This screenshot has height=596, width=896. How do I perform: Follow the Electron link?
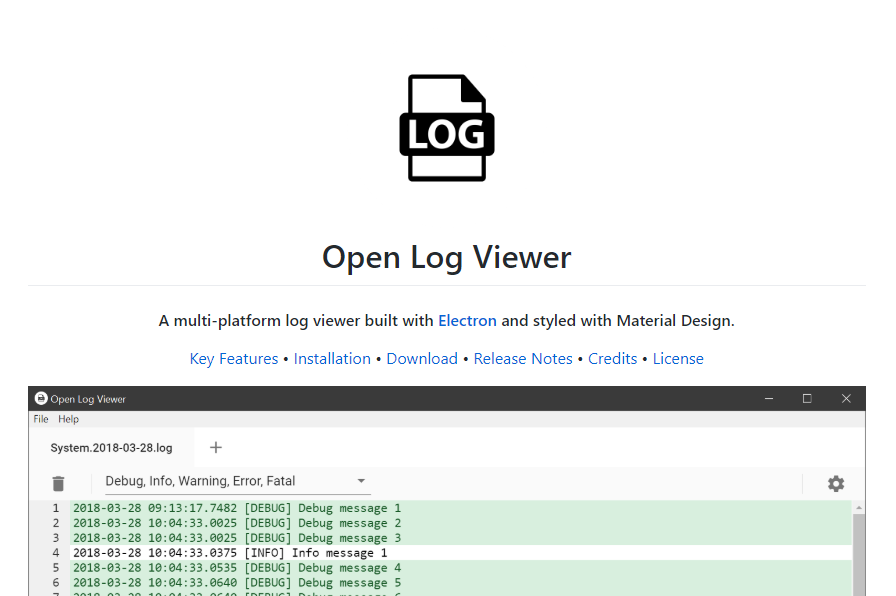tap(467, 321)
